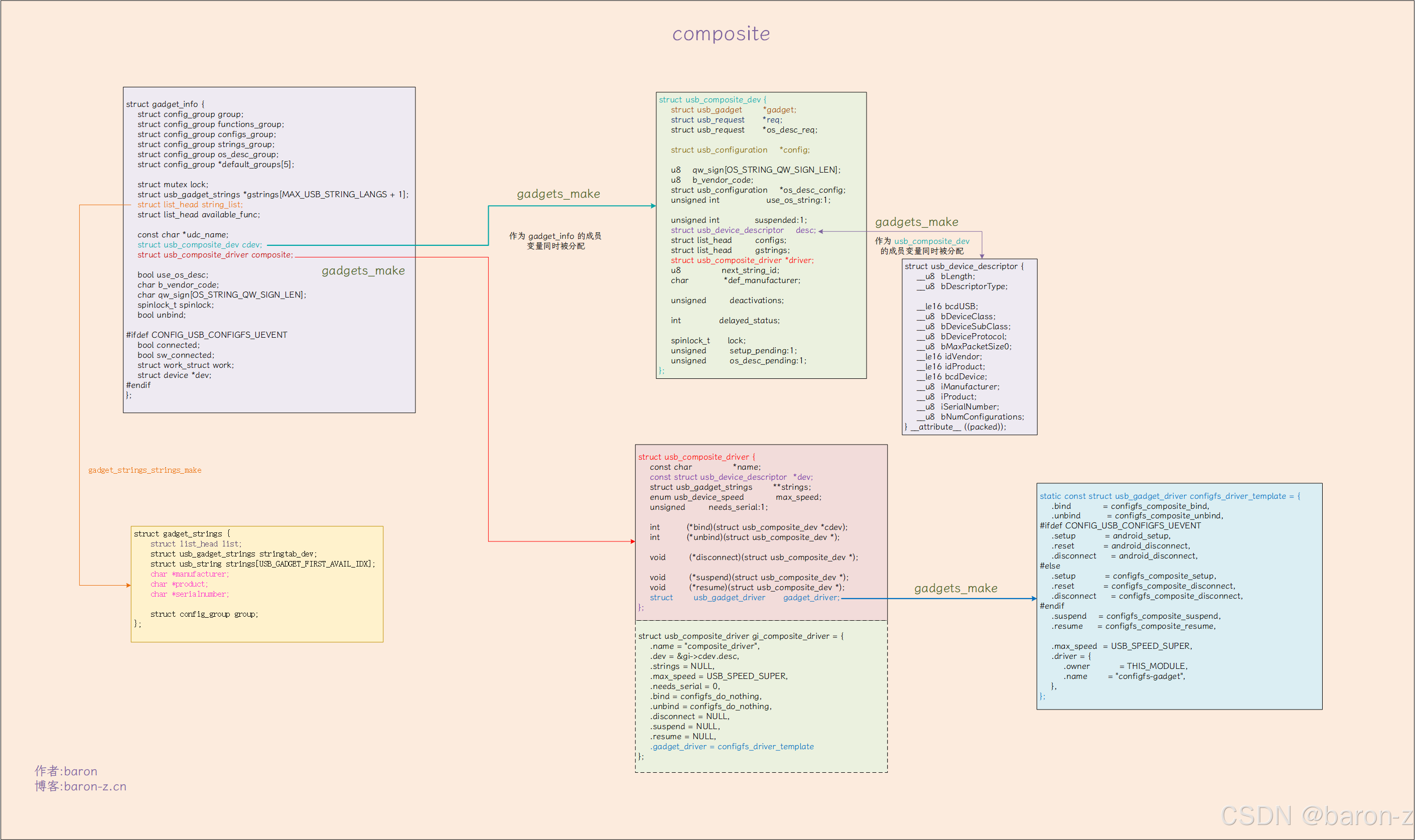
Task: Click the struct usb_composite_dev header
Action: pos(712,100)
